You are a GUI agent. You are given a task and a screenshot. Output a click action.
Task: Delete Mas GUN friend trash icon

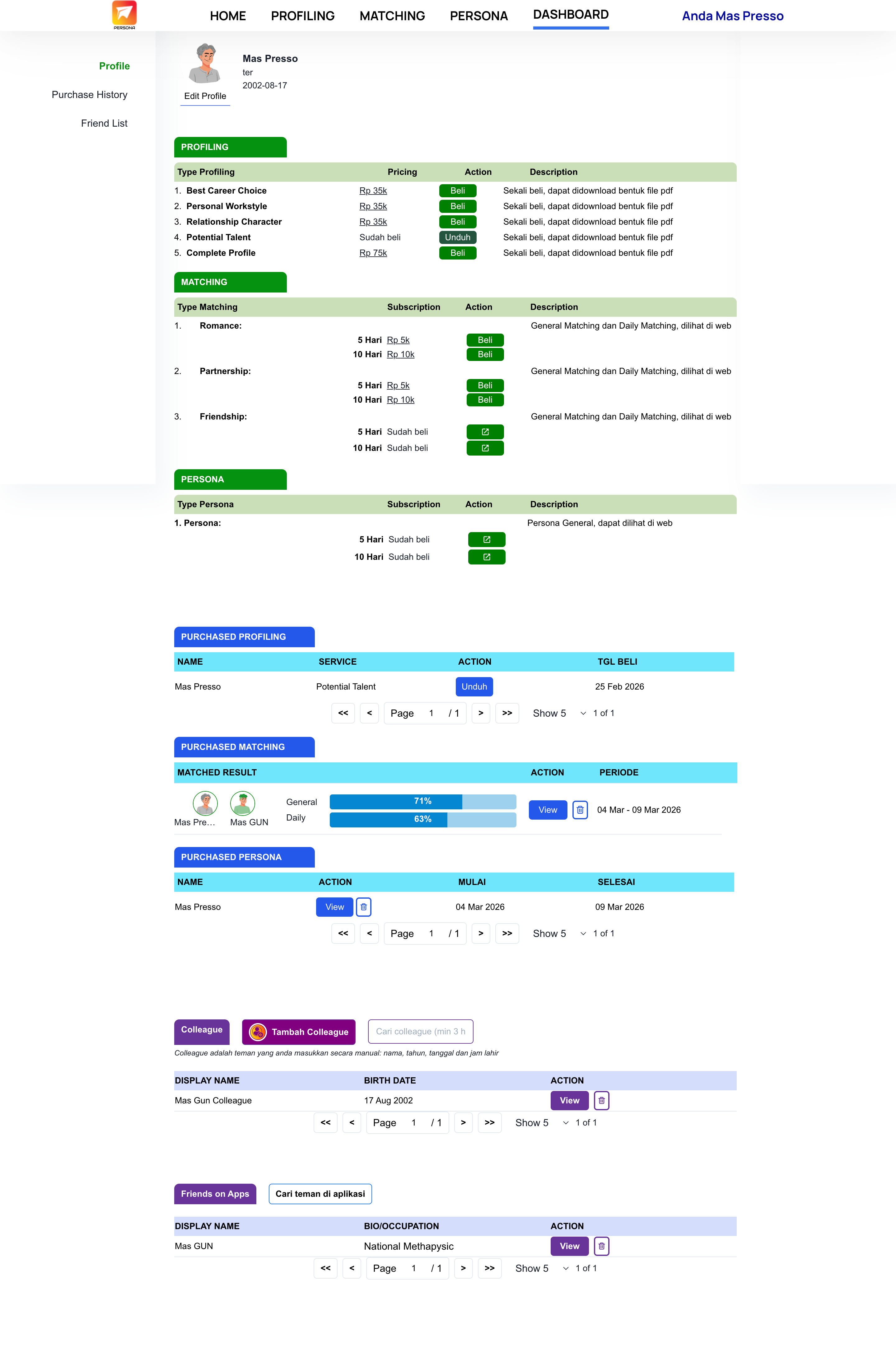601,1246
